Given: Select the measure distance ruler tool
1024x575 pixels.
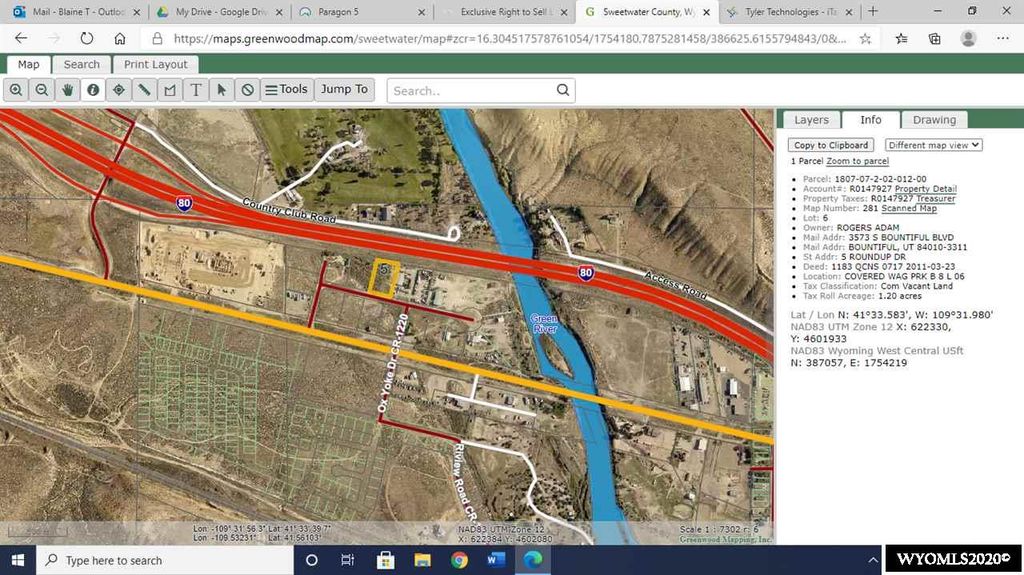Looking at the screenshot, I should click(x=144, y=90).
